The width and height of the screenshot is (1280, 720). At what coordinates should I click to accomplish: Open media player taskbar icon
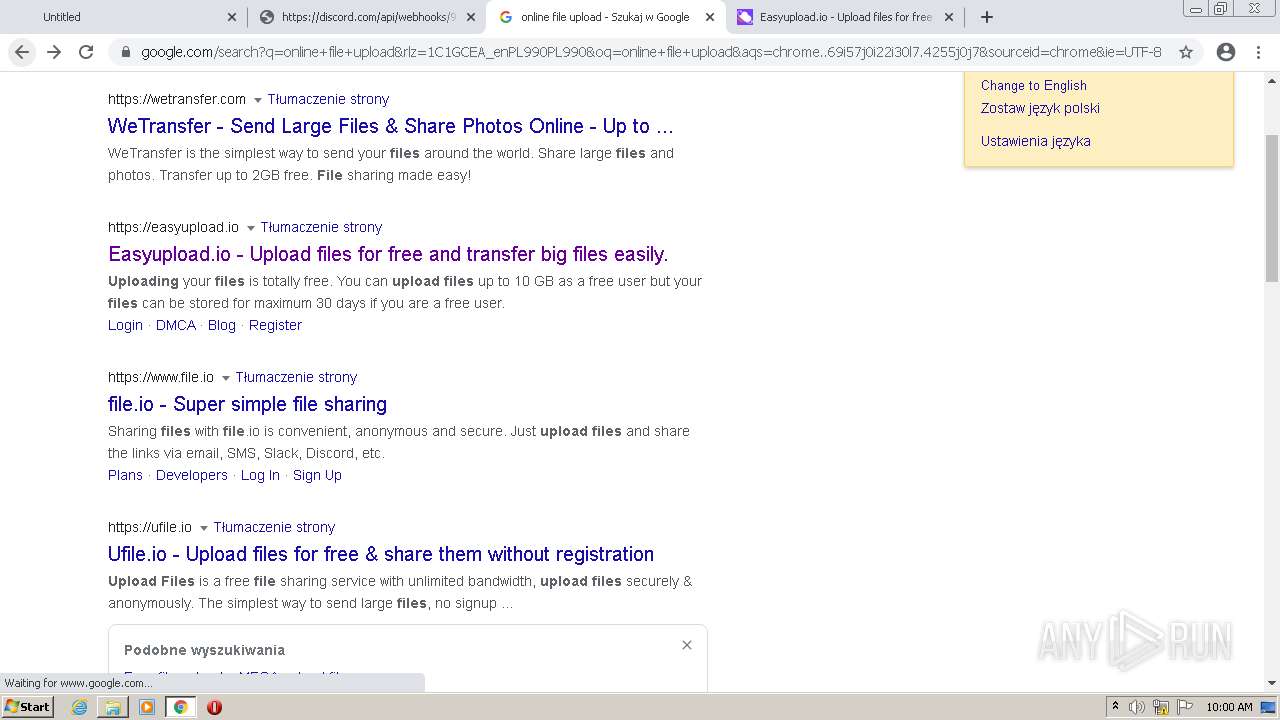point(147,707)
